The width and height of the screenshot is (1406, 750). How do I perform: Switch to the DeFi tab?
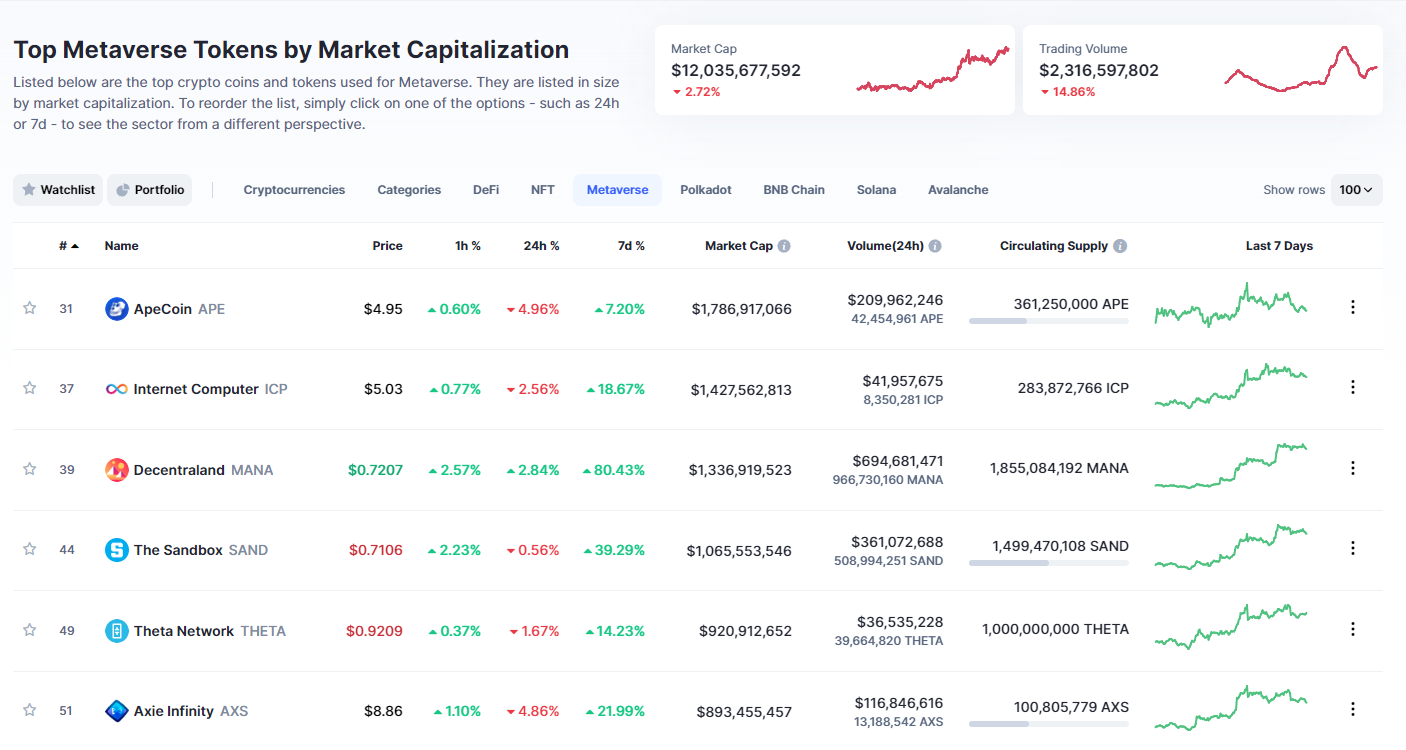486,190
